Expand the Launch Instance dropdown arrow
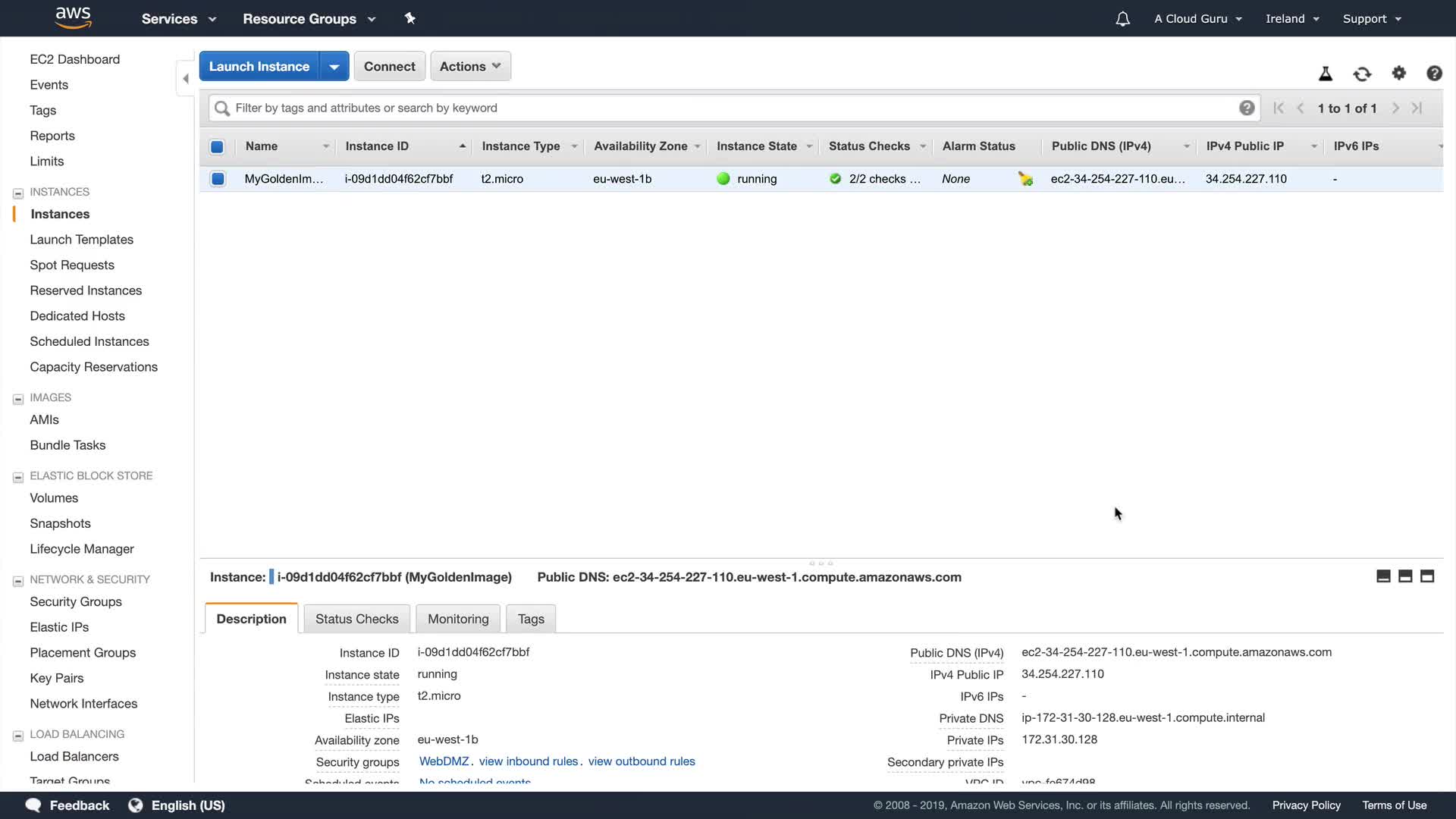The image size is (1456, 819). tap(334, 66)
